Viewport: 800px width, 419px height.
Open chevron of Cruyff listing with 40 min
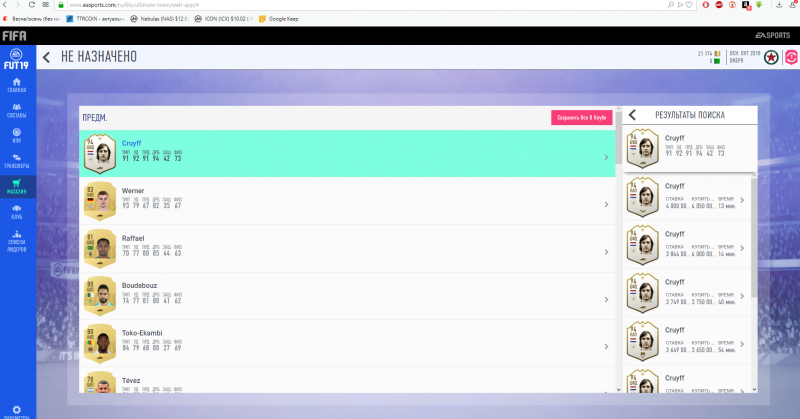[742, 297]
